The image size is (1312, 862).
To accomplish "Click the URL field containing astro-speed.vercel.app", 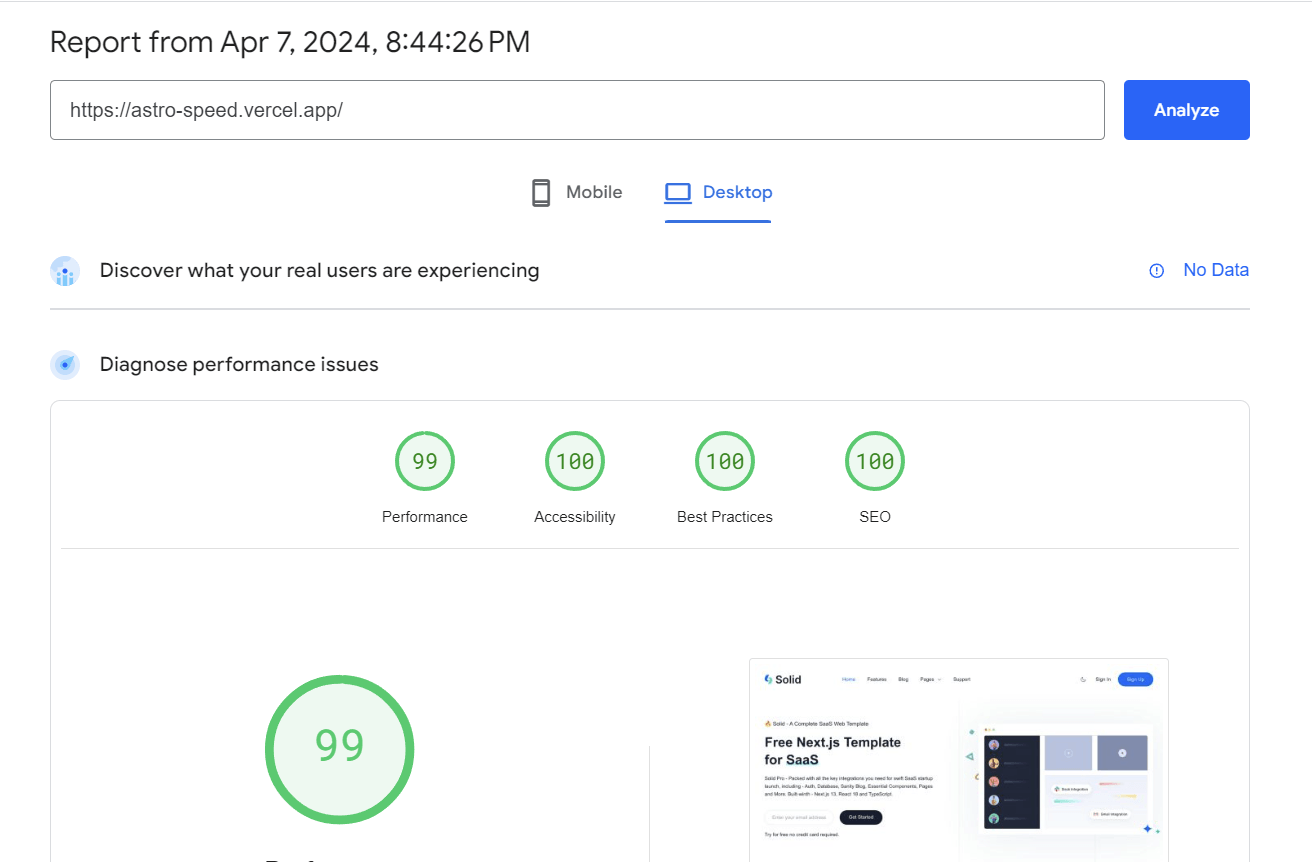I will point(577,110).
